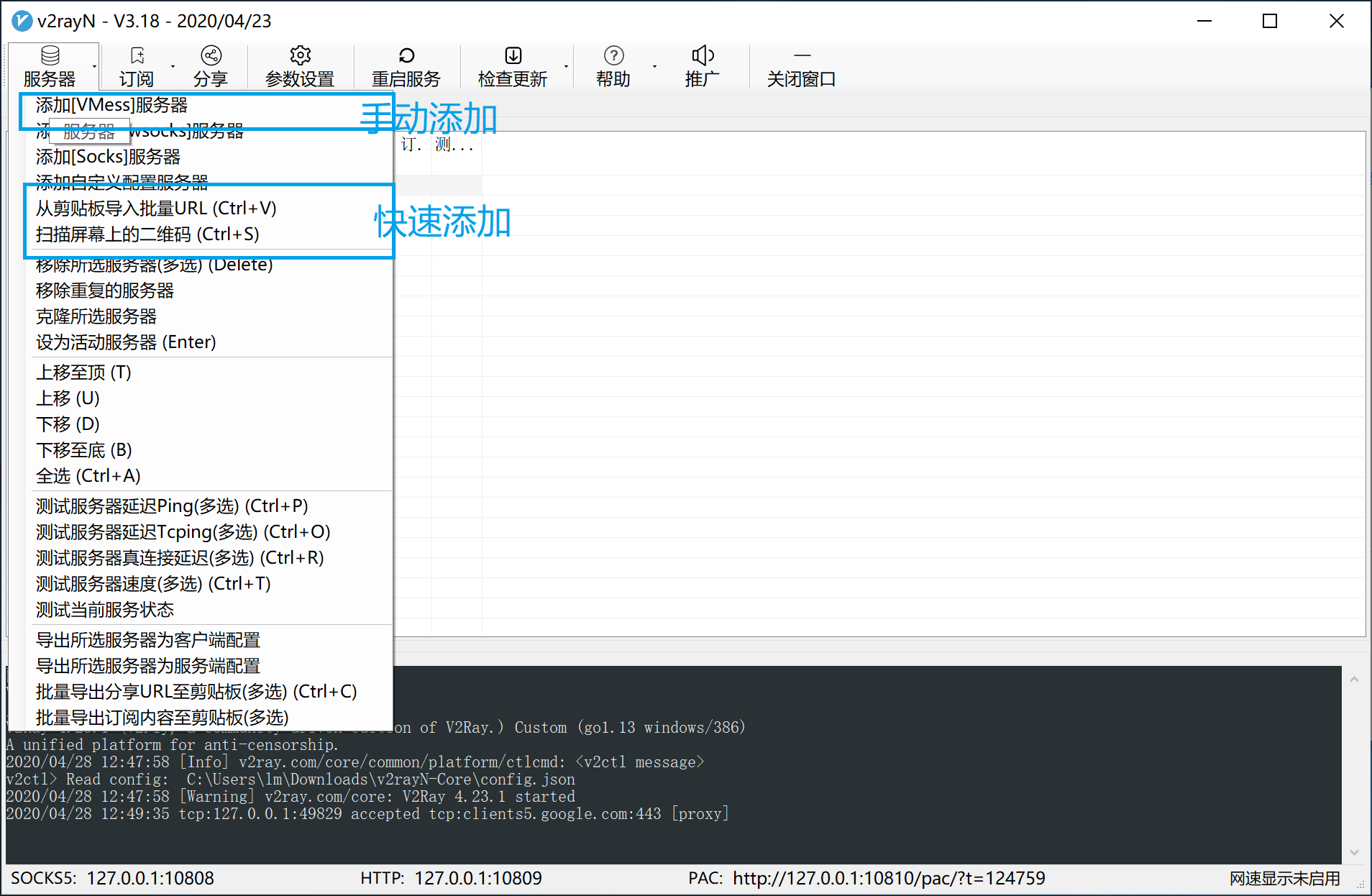Choose 测试服务器真连接延迟(多选) (Ctrl+R)
The image size is (1372, 896).
click(180, 558)
